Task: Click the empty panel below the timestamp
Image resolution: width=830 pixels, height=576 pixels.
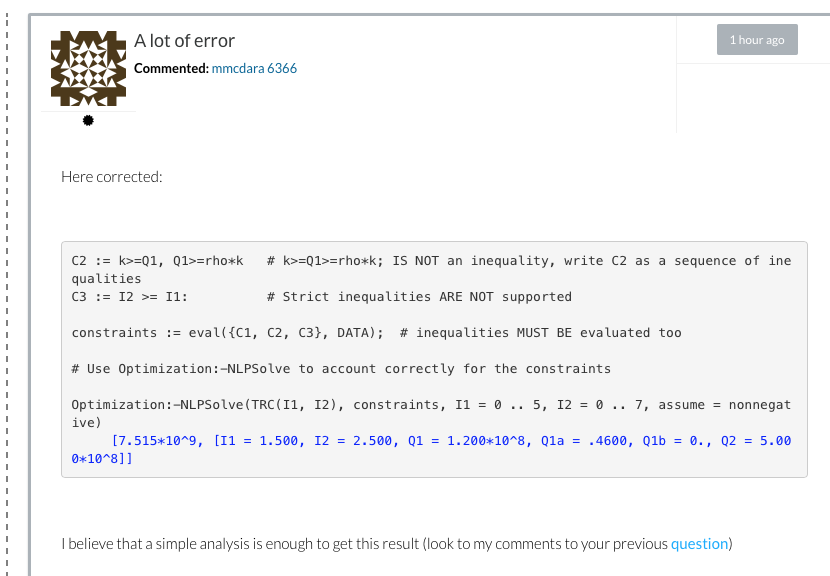Action: (753, 98)
